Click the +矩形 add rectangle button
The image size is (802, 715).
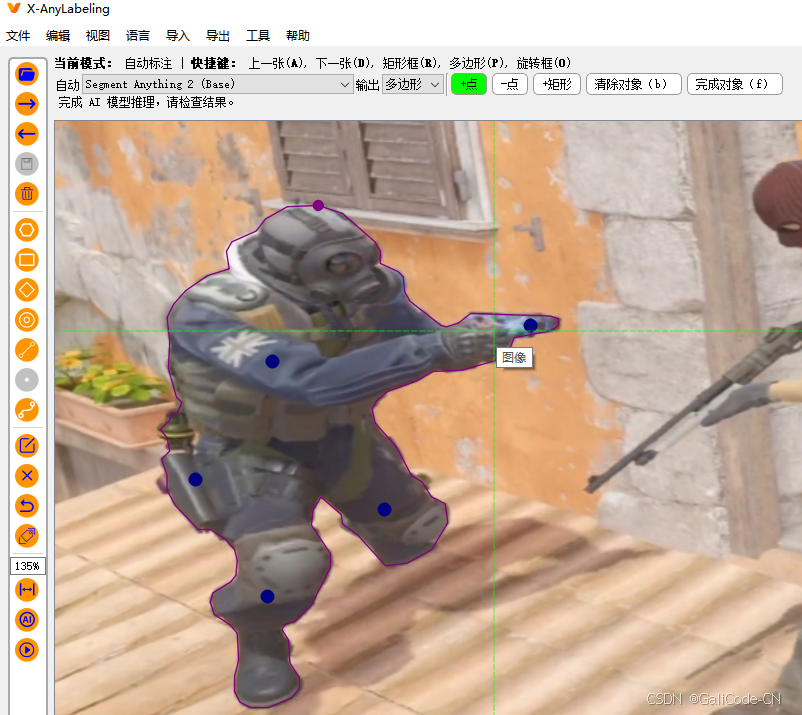[x=556, y=84]
